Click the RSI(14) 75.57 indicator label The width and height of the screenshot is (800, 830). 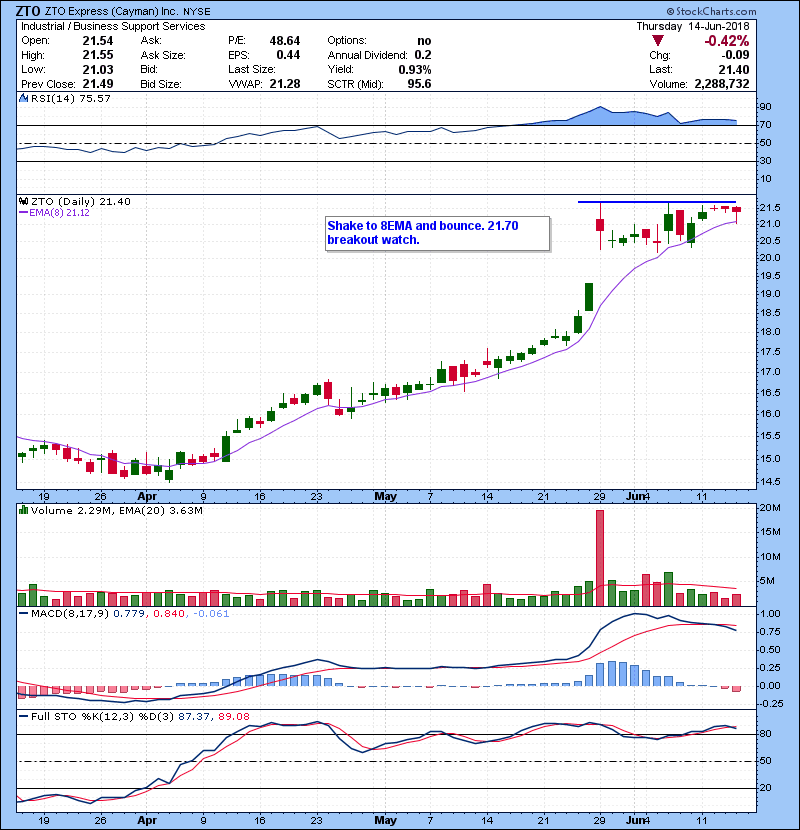(x=70, y=98)
